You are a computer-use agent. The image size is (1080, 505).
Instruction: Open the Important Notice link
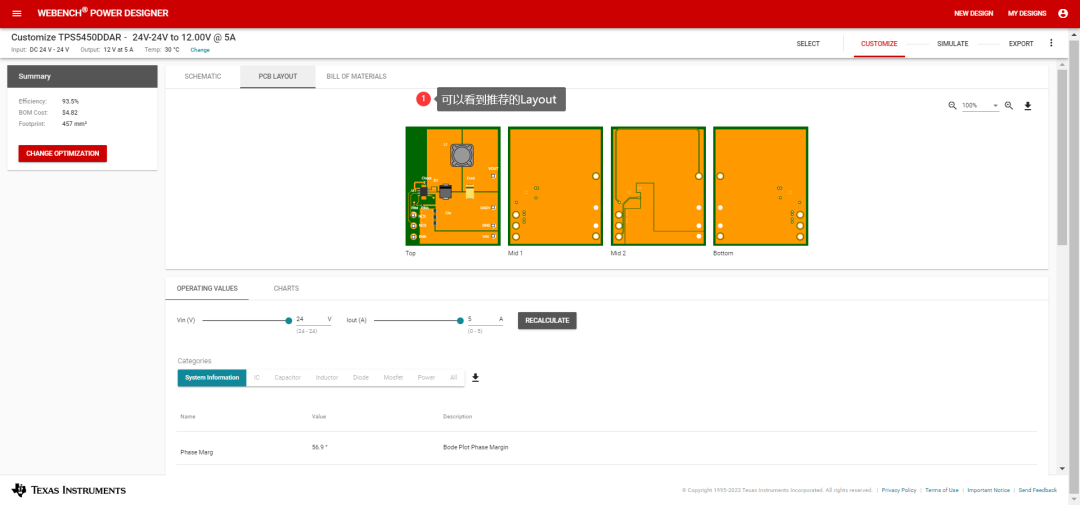pos(988,490)
